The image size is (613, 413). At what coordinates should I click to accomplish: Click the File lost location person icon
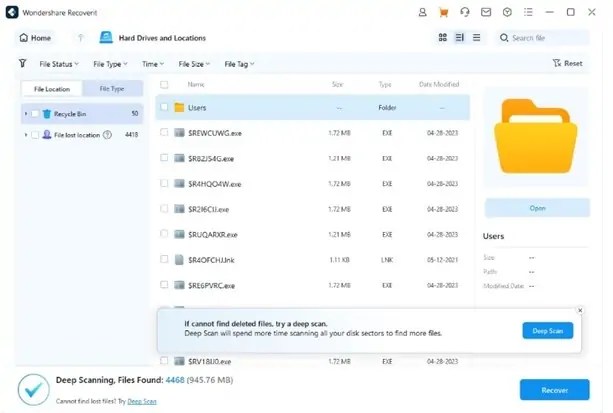[47, 135]
